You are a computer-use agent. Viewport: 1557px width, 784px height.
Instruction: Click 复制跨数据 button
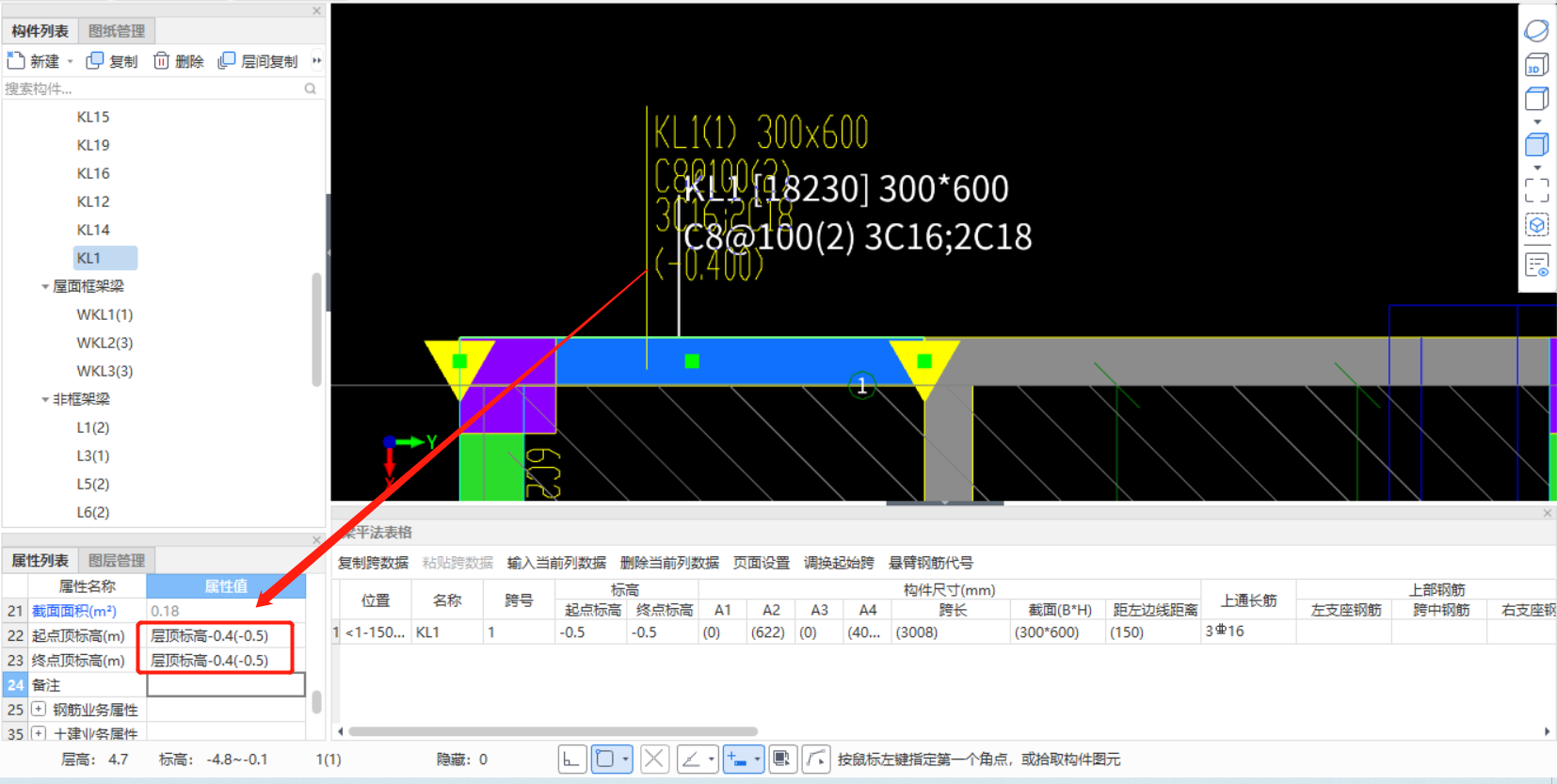point(373,563)
